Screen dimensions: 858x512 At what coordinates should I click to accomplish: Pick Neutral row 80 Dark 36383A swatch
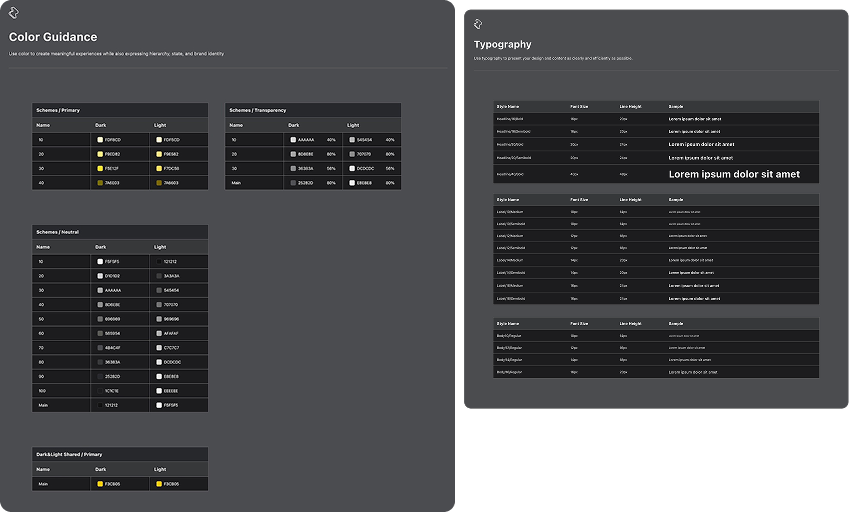point(100,362)
